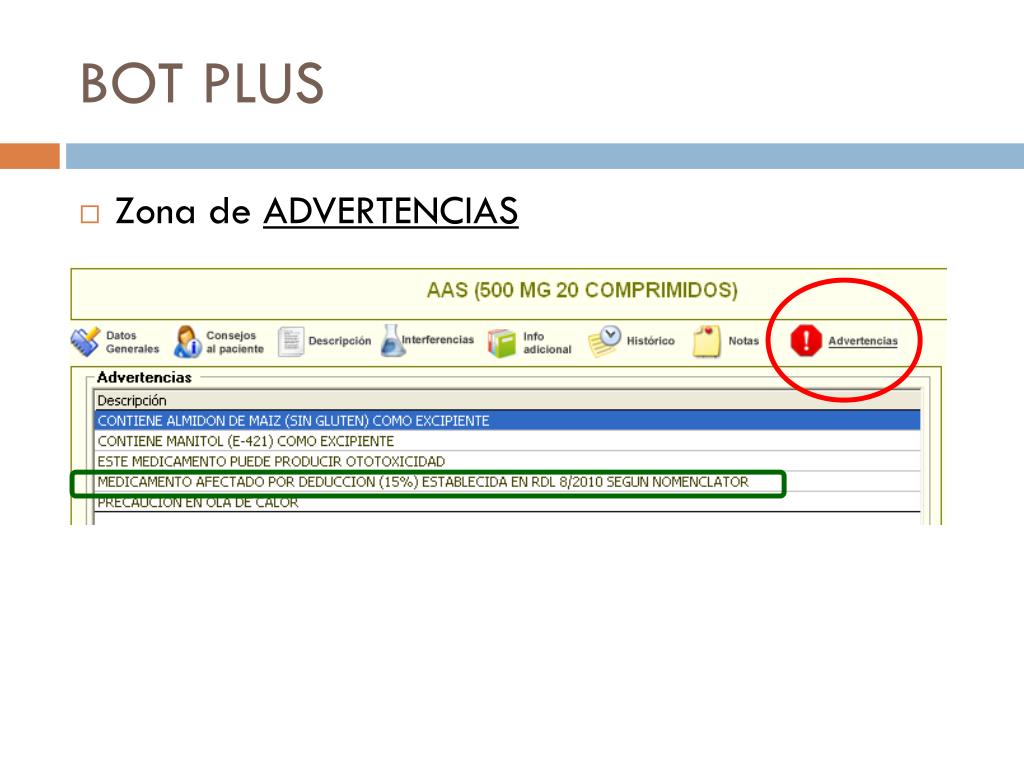Click the Descripción column header in list
Viewport: 1024px width, 768px height.
click(507, 400)
